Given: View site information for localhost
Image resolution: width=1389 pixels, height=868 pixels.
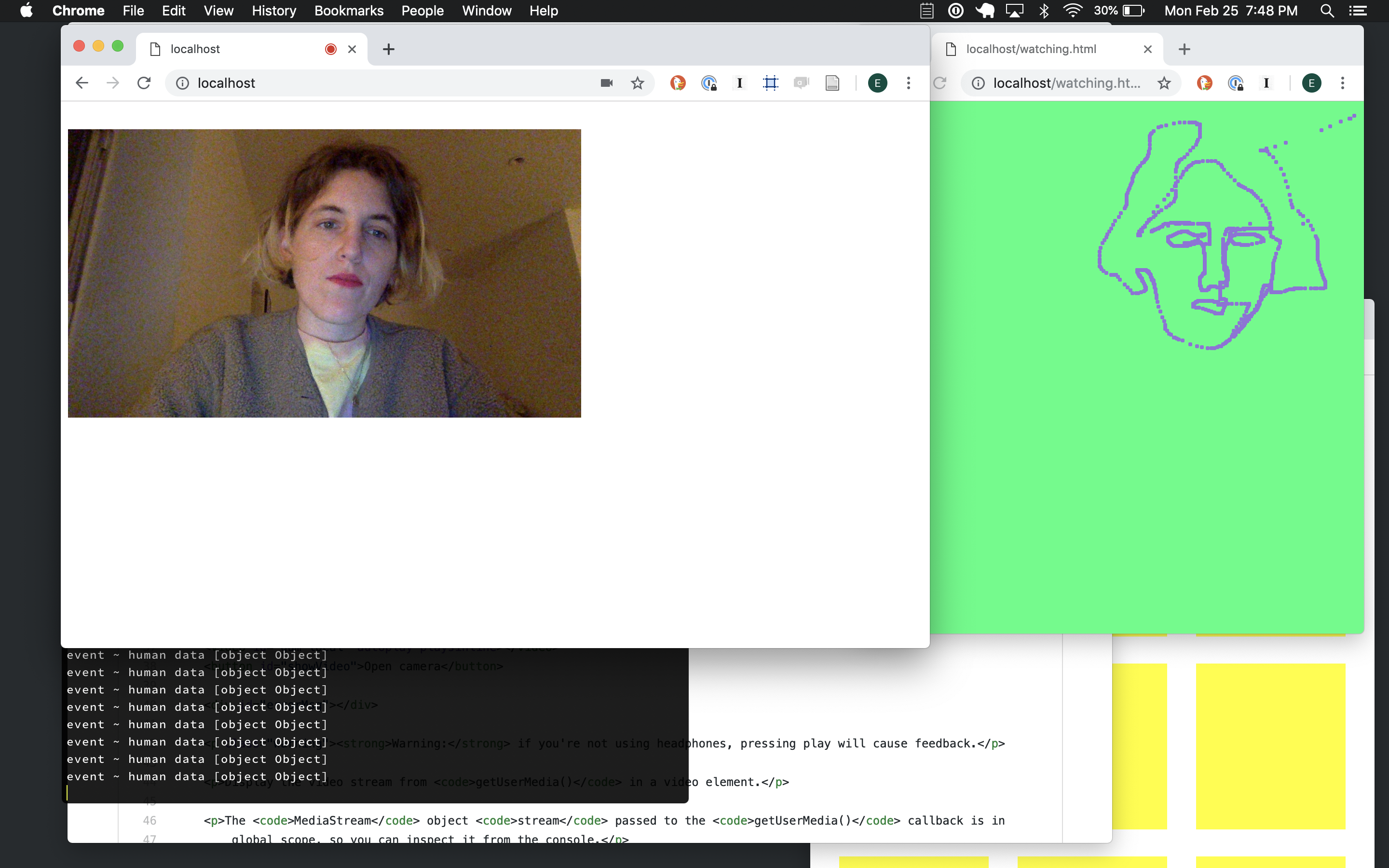Looking at the screenshot, I should (182, 83).
